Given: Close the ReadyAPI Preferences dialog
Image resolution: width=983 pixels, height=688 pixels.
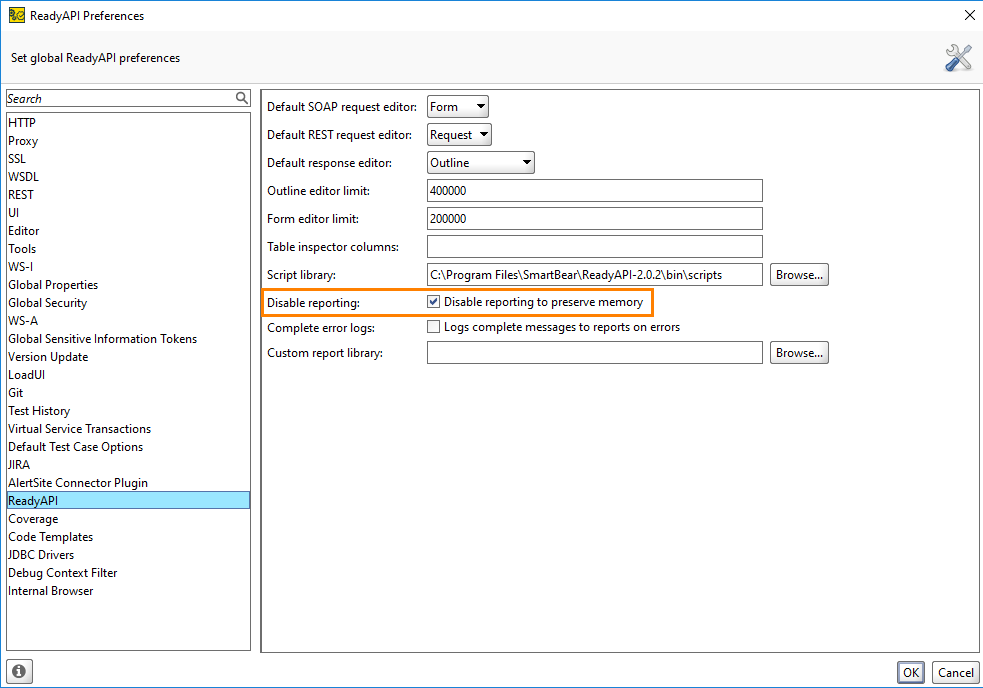Looking at the screenshot, I should (969, 15).
